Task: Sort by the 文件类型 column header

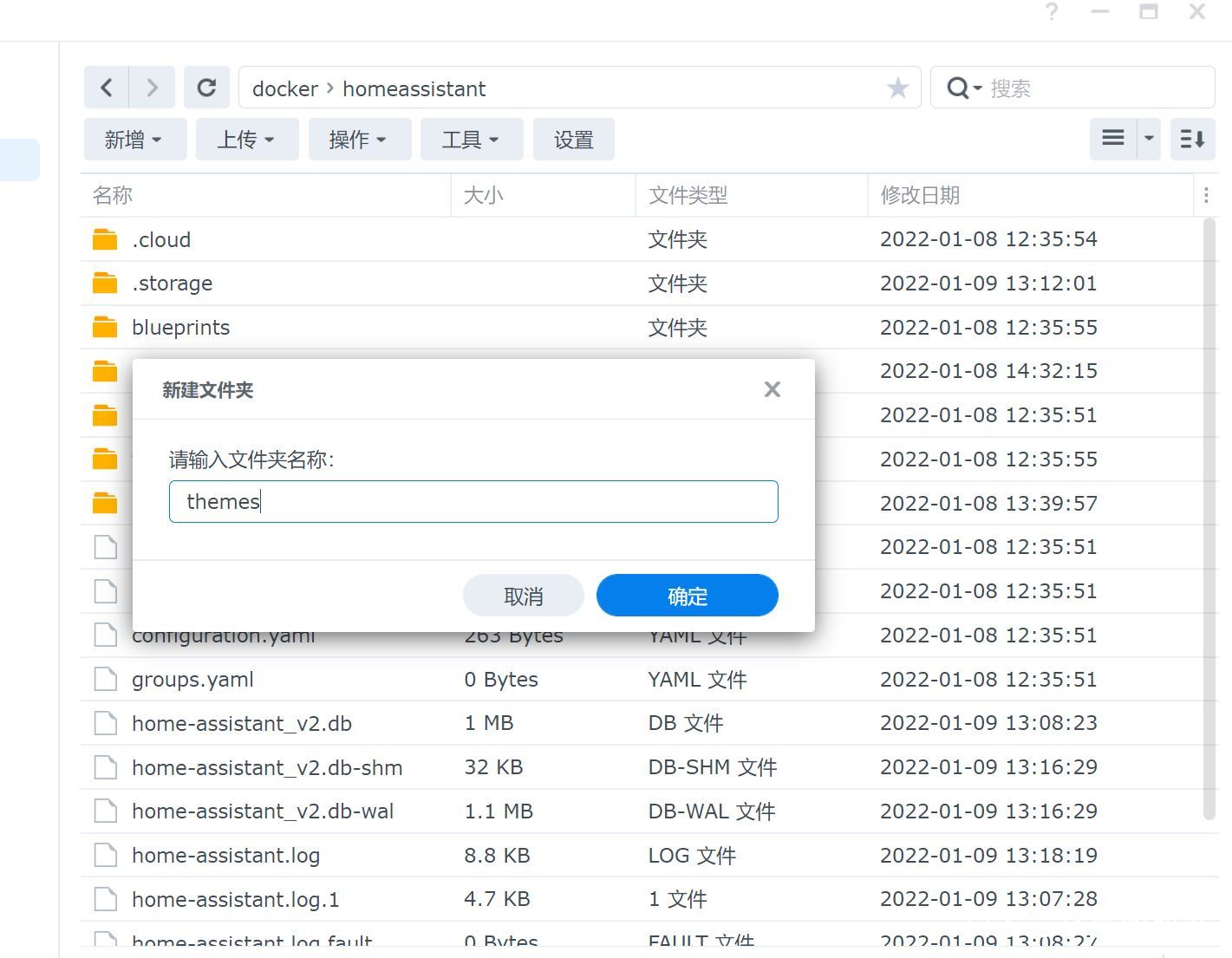Action: [x=752, y=195]
